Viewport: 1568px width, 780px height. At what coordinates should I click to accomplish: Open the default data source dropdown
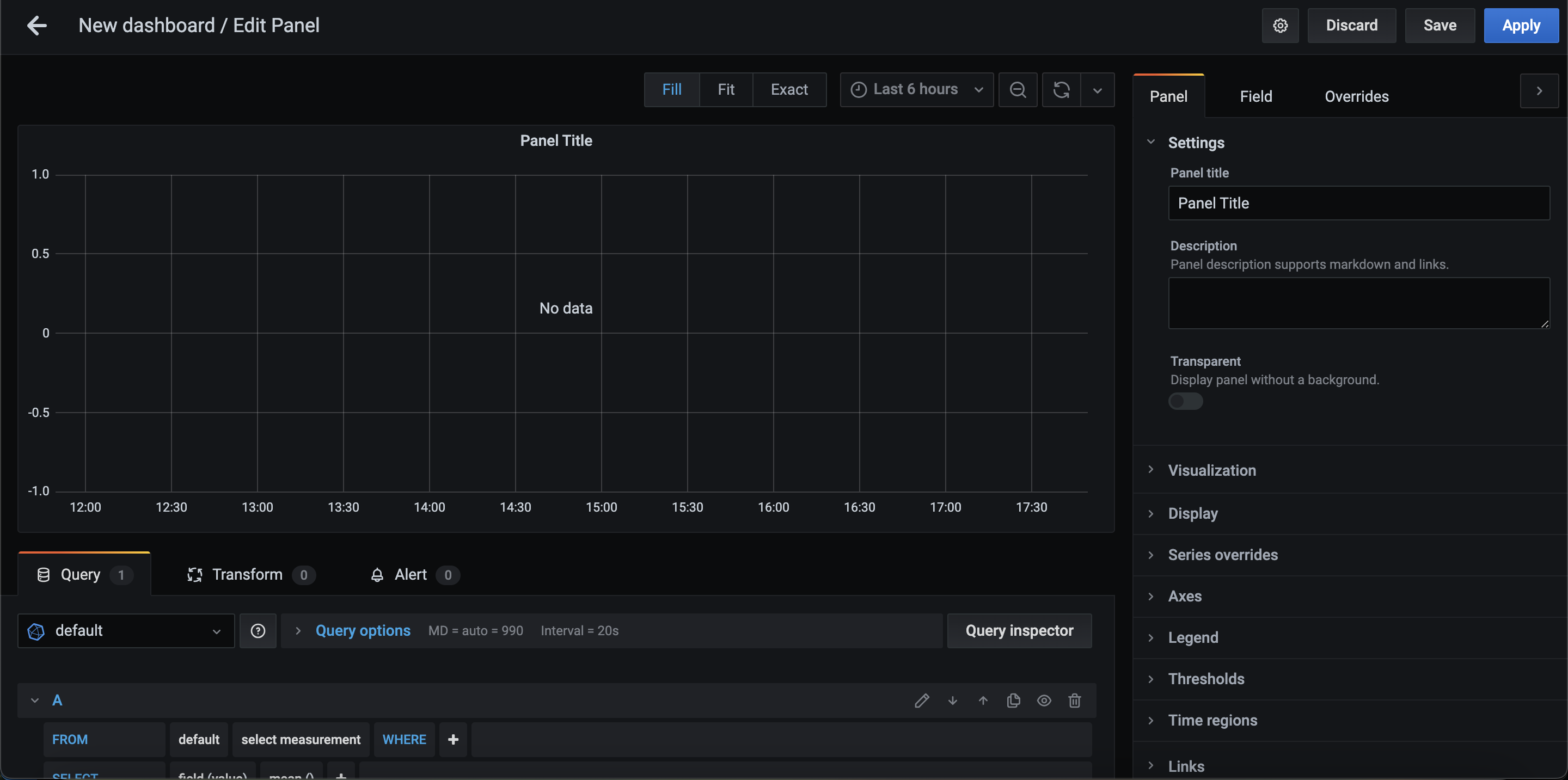(126, 630)
